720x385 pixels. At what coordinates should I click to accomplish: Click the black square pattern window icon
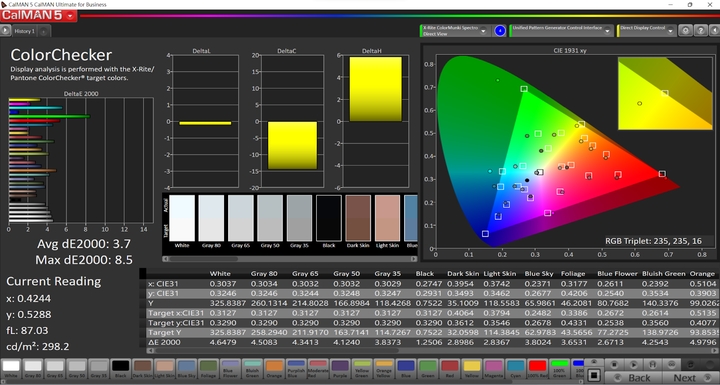(594, 375)
